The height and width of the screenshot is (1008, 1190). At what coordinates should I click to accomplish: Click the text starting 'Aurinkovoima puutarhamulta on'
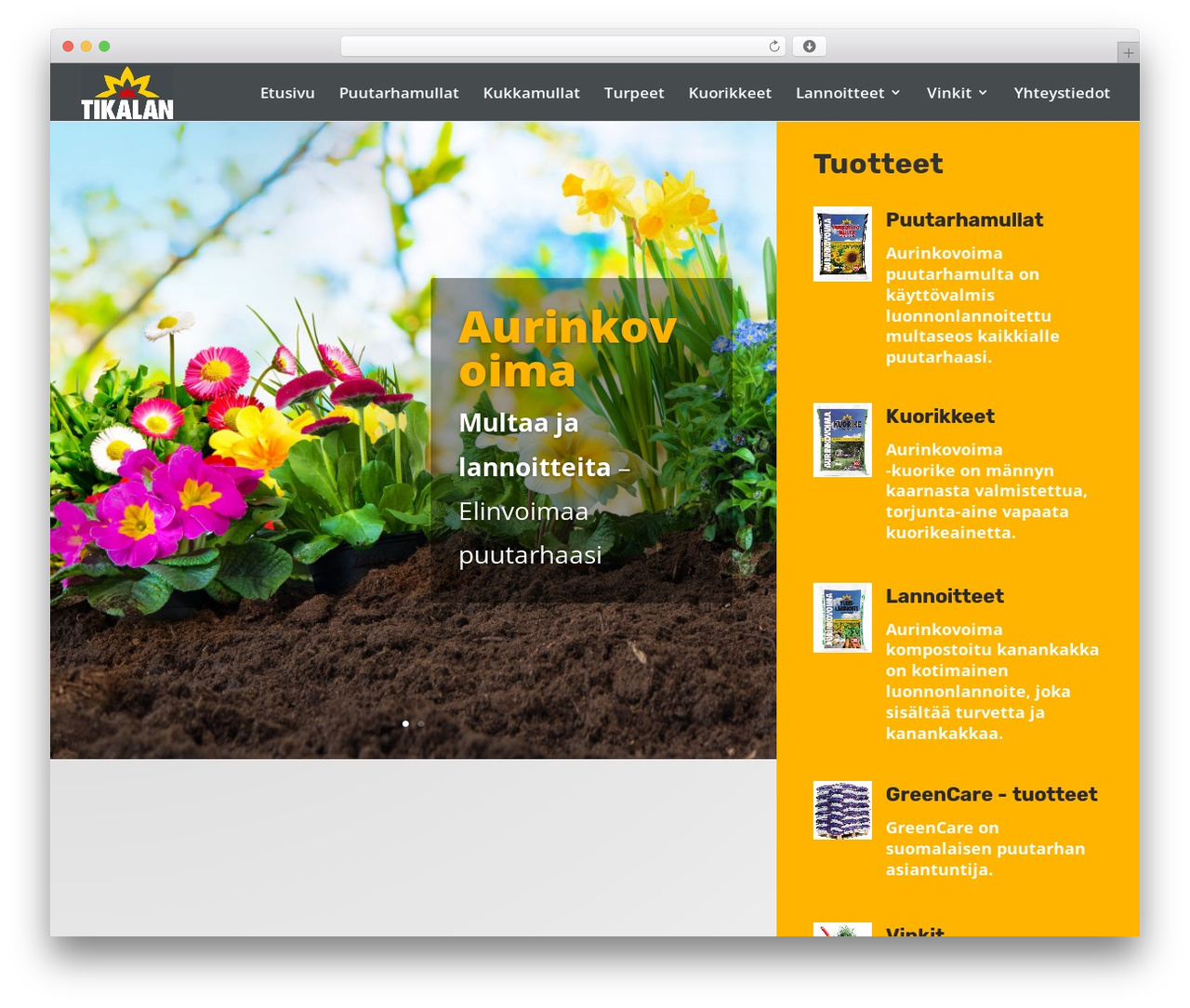[x=972, y=305]
